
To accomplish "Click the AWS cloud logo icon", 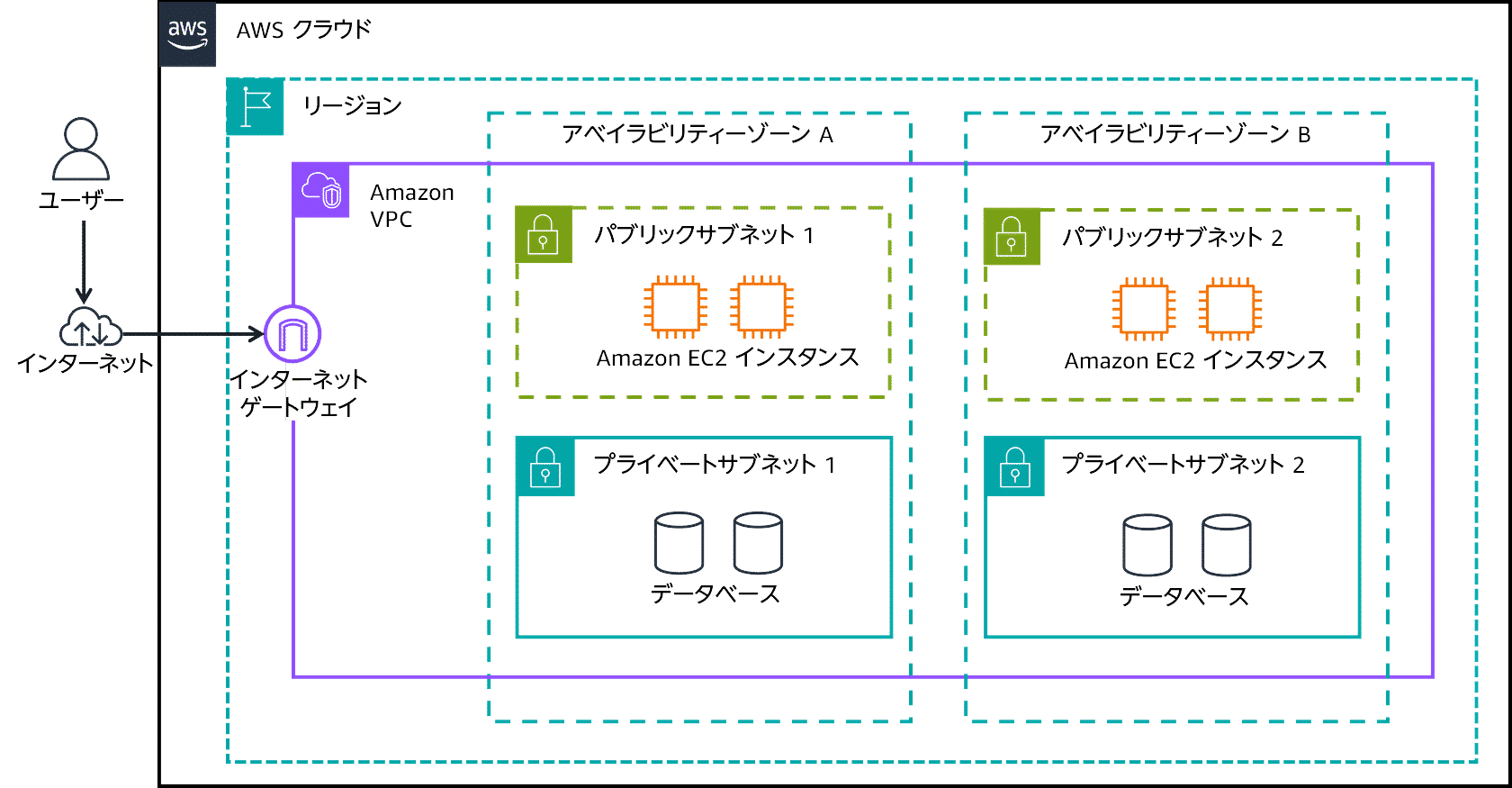I will tap(187, 34).
